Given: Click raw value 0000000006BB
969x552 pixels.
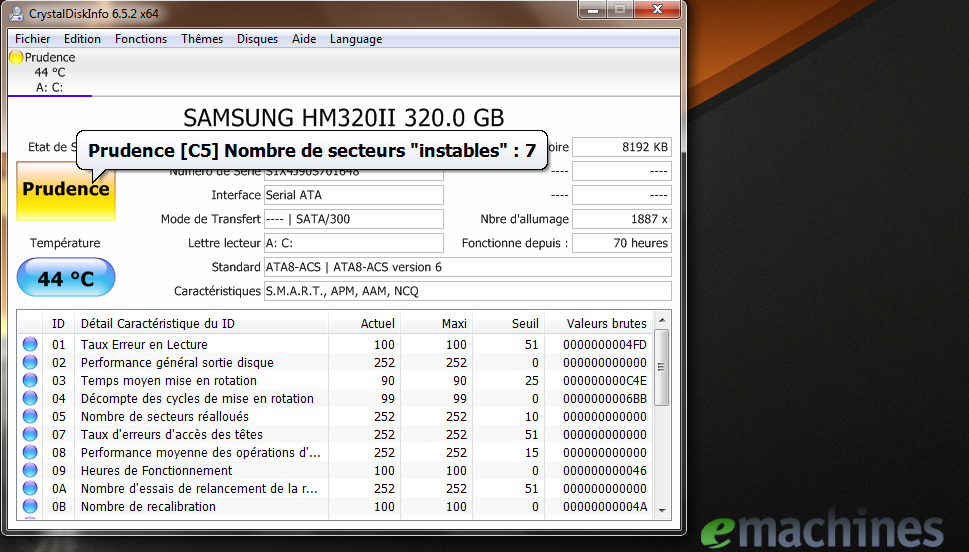Looking at the screenshot, I should point(605,398).
